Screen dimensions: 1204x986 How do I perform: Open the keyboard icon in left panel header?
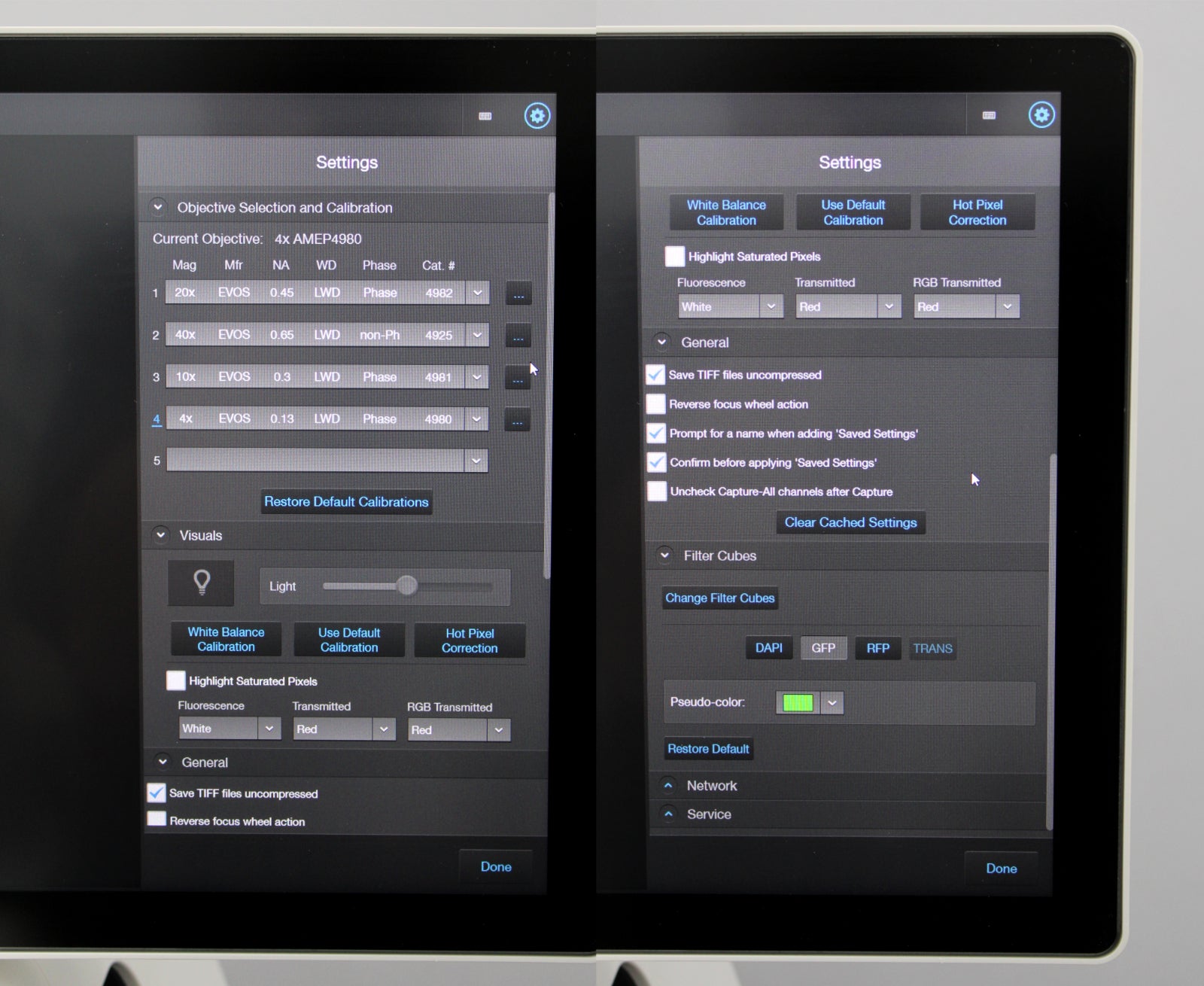click(x=485, y=116)
